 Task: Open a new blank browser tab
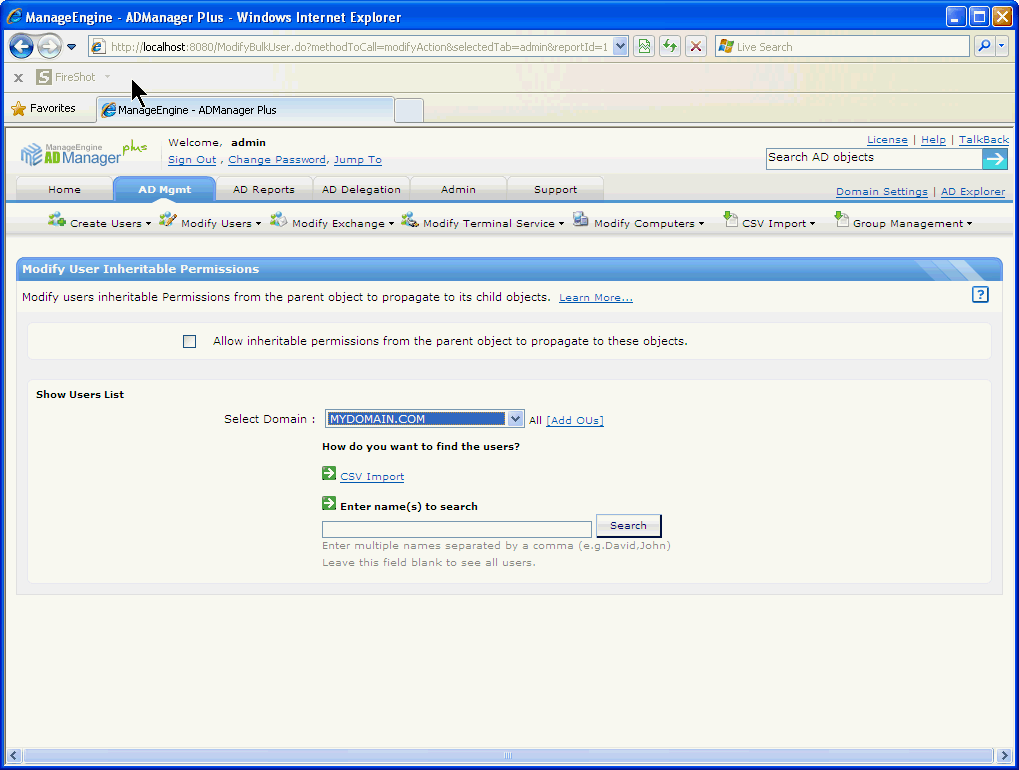pos(409,110)
